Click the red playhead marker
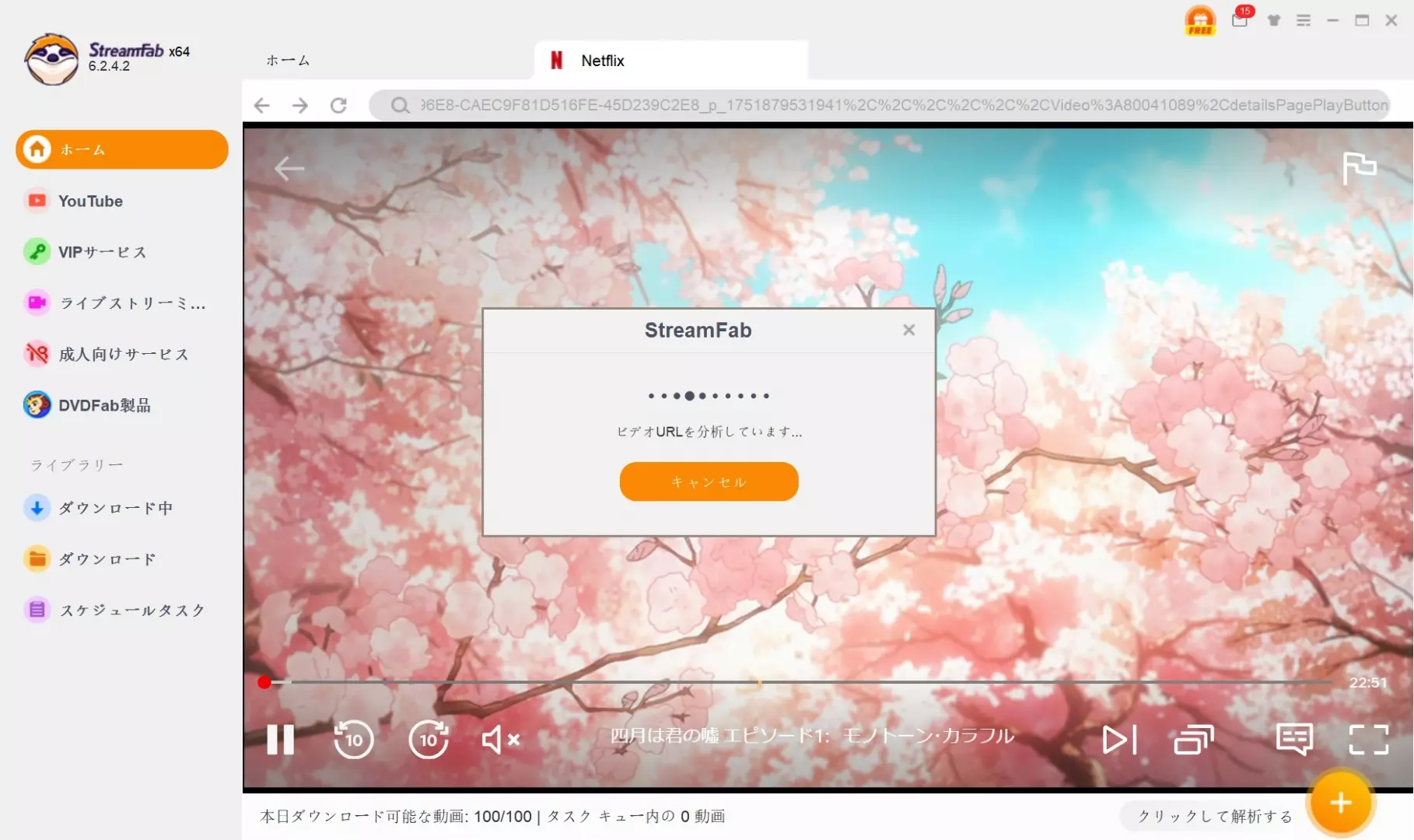This screenshot has height=840, width=1414. click(264, 682)
